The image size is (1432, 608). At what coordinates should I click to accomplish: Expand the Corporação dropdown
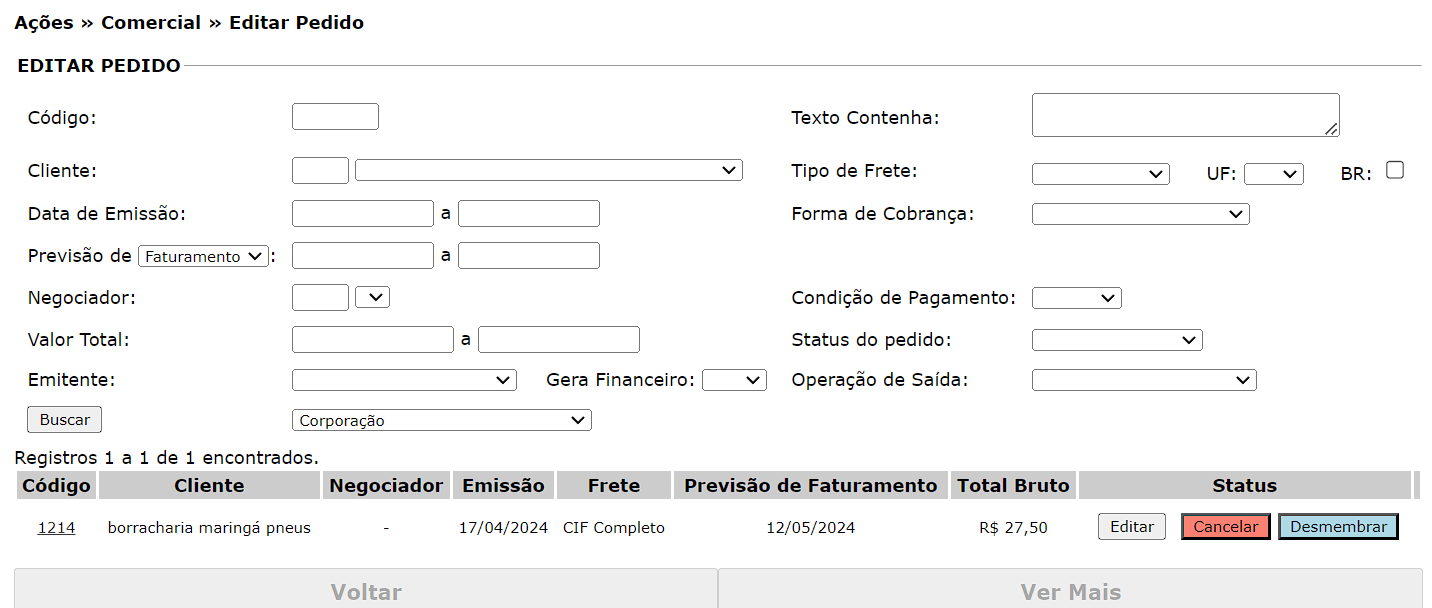tap(441, 420)
